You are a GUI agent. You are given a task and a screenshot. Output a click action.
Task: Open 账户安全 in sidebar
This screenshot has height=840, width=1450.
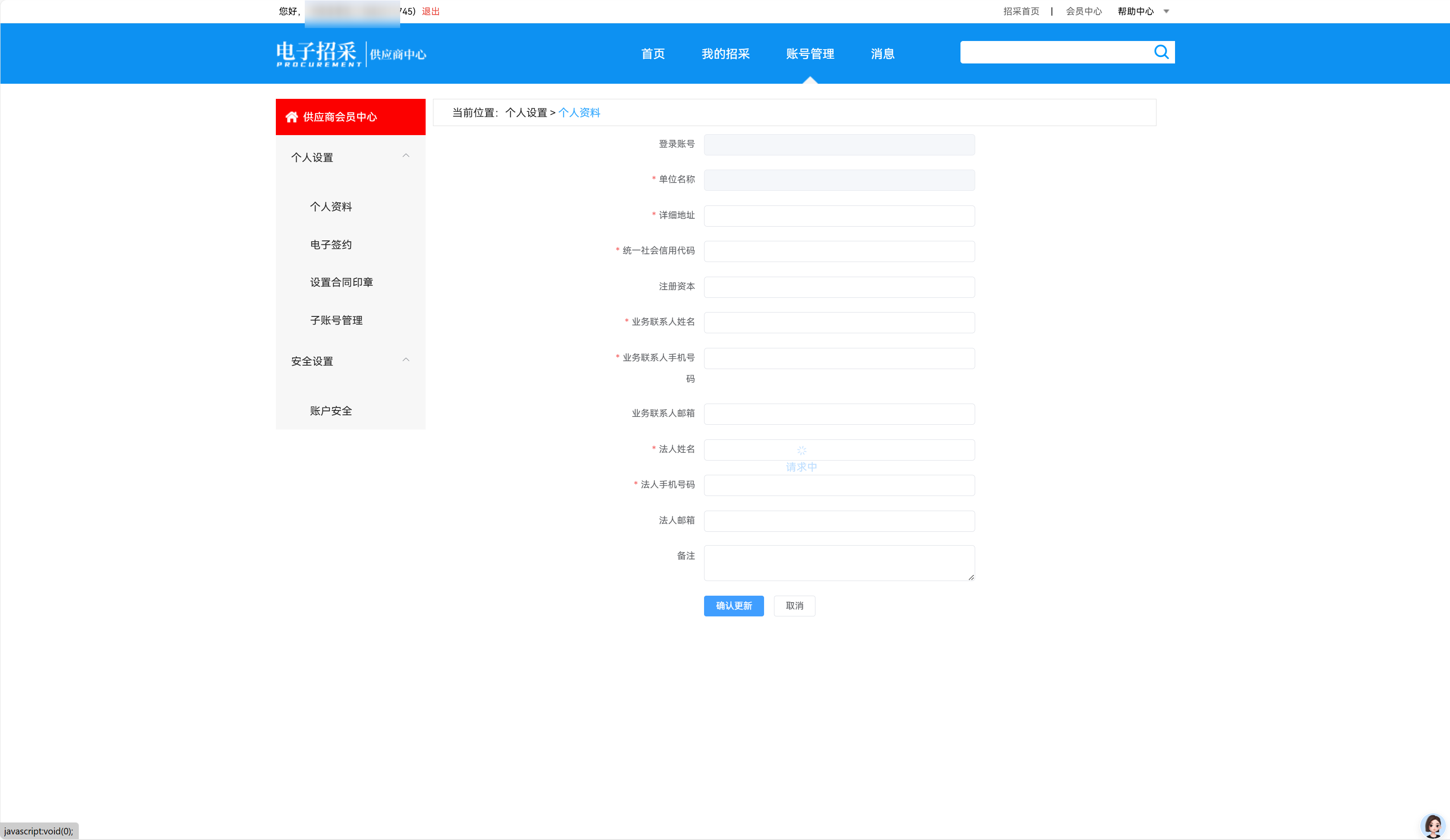[x=331, y=411]
